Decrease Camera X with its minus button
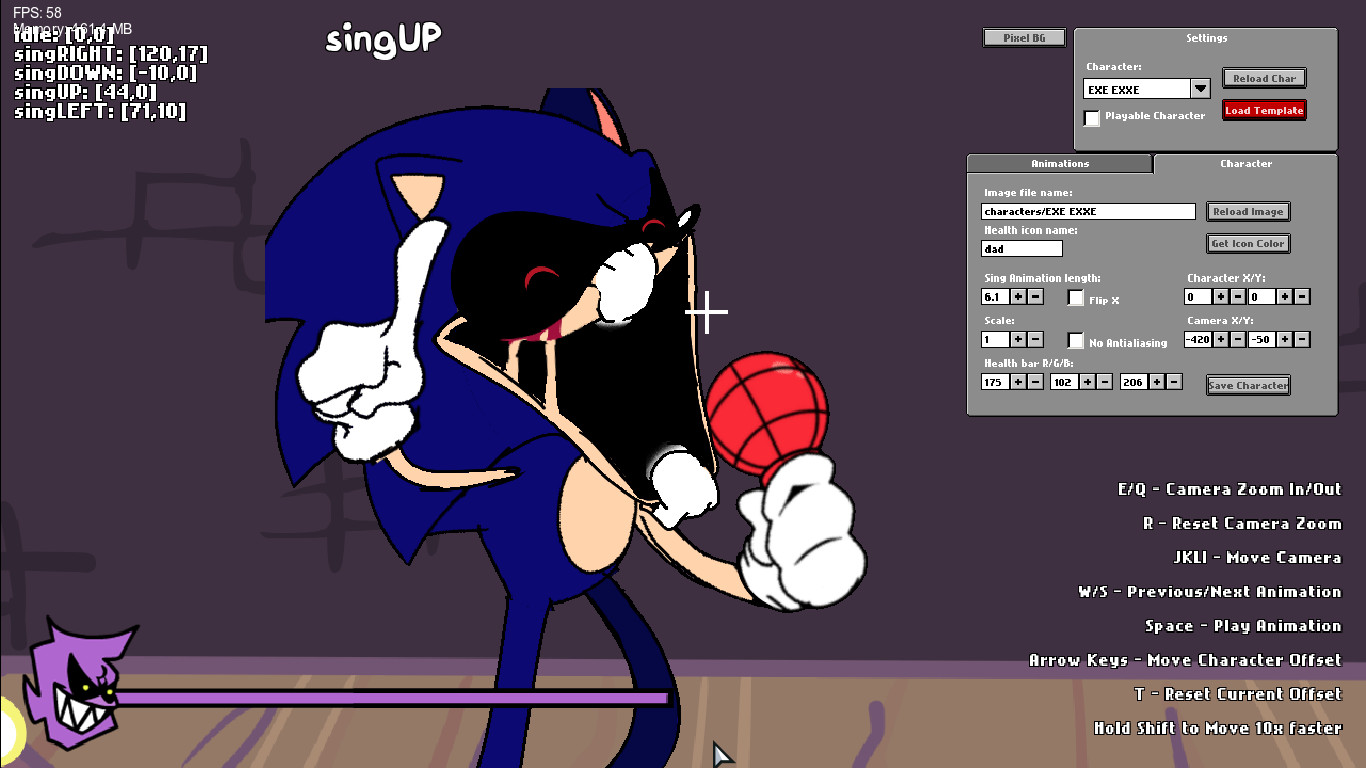 [1237, 340]
